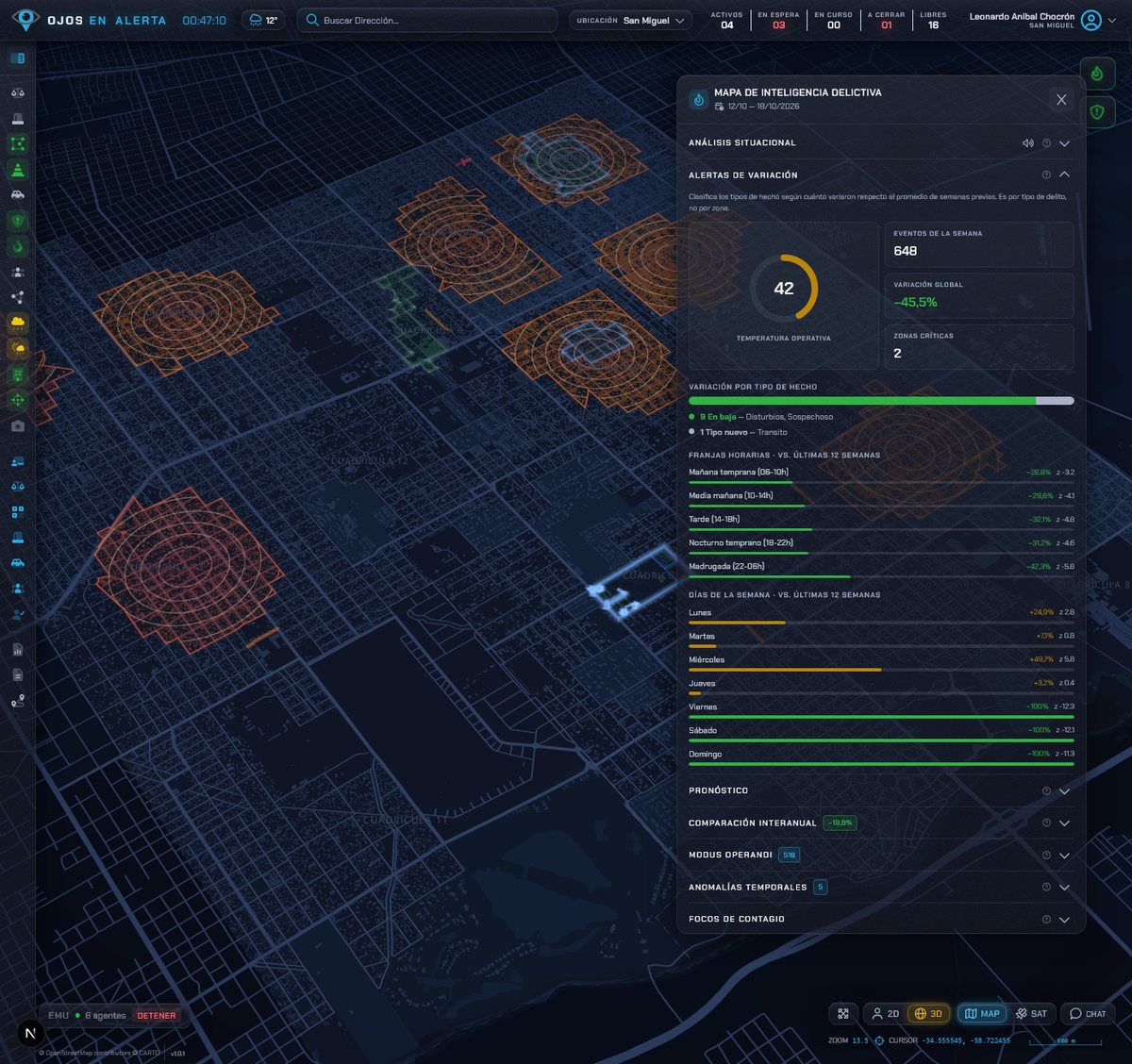The width and height of the screenshot is (1132, 1064).
Task: Click the green shield button at top right
Action: (1097, 112)
